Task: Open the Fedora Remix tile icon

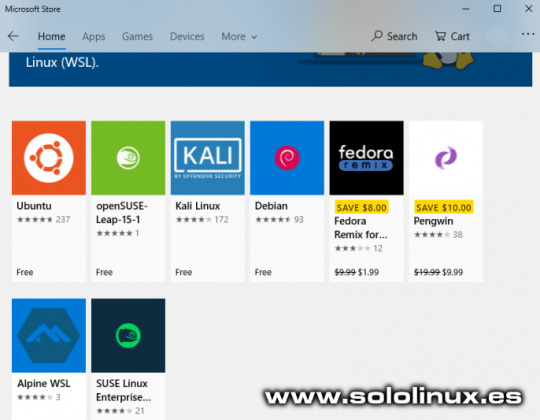Action: pos(366,158)
